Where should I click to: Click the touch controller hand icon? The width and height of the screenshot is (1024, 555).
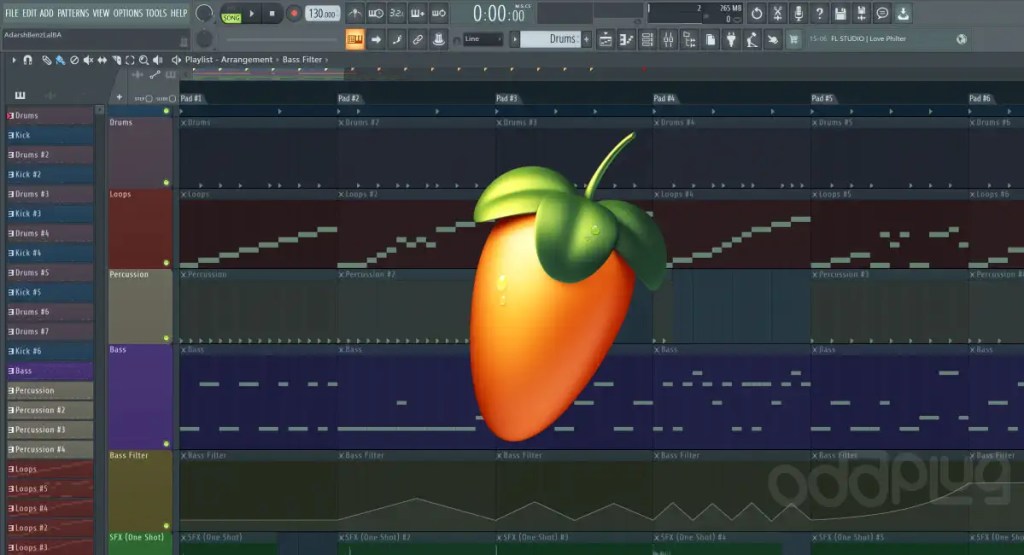point(773,40)
